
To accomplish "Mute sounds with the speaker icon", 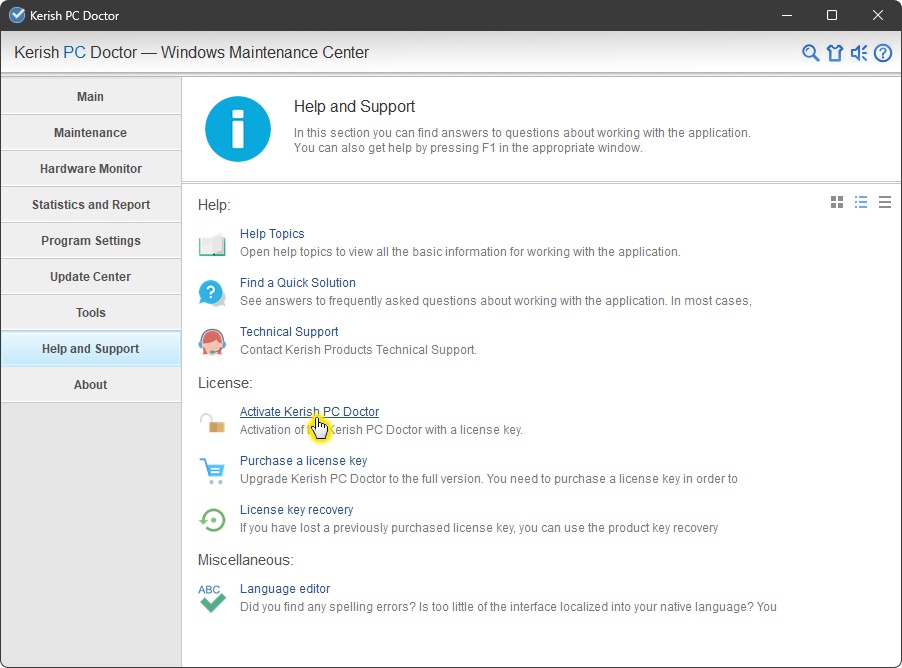I will click(x=859, y=53).
